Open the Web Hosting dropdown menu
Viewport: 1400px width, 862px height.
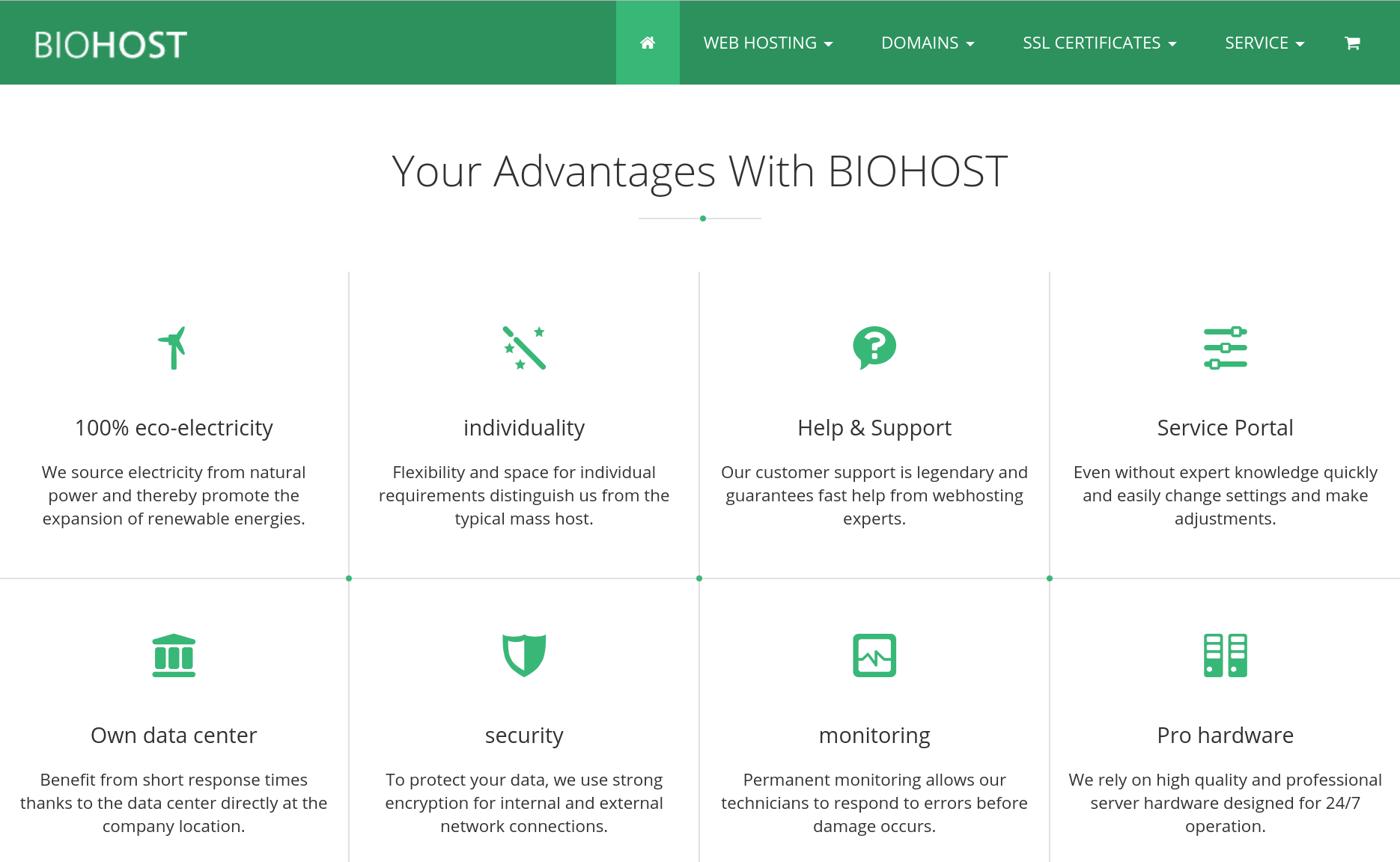[x=768, y=43]
